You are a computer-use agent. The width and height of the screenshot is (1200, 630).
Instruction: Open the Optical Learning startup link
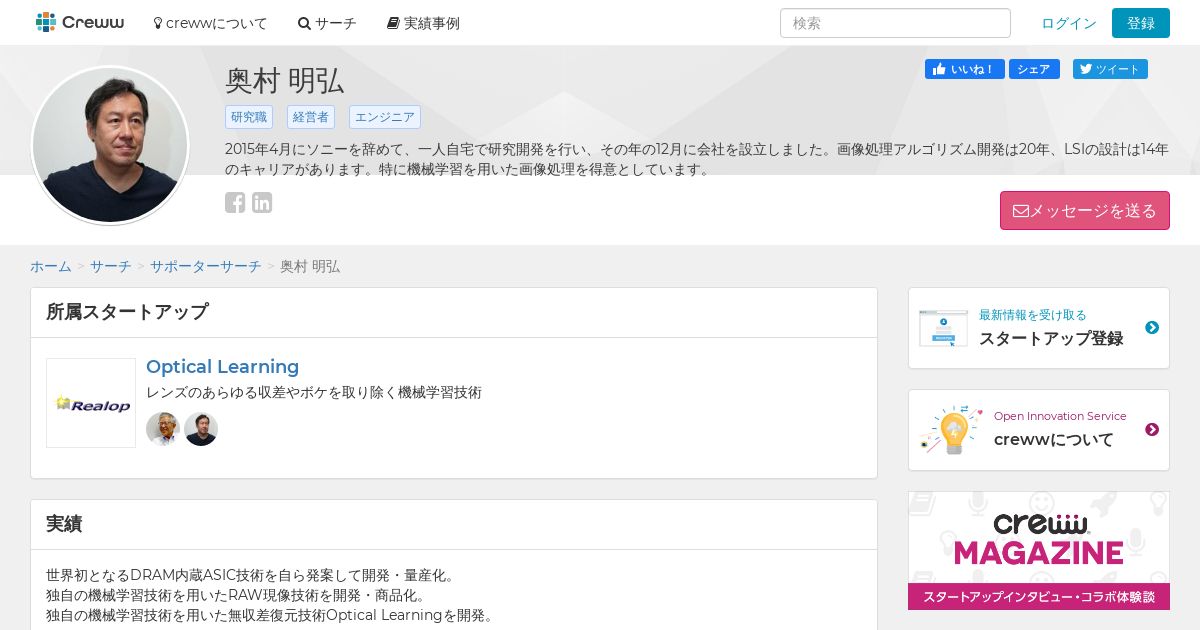[x=222, y=367]
